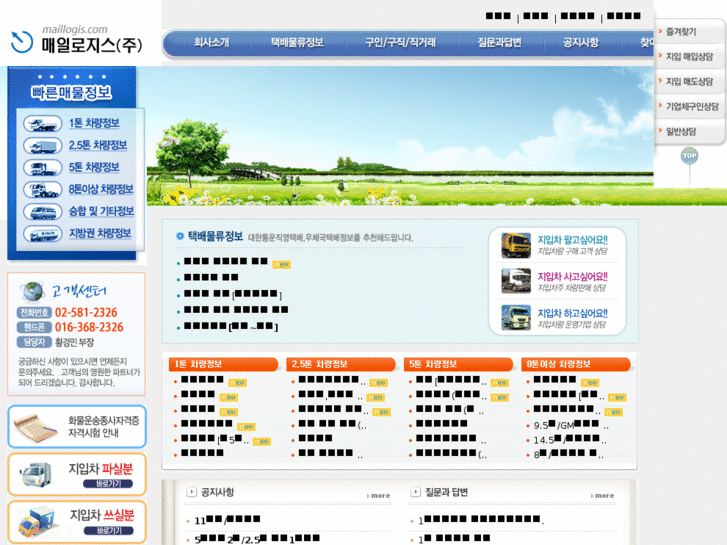Click the yellow truck 지입차 팔고싶어요 thumbnail
Viewport: 727px width, 545px height.
click(x=516, y=245)
